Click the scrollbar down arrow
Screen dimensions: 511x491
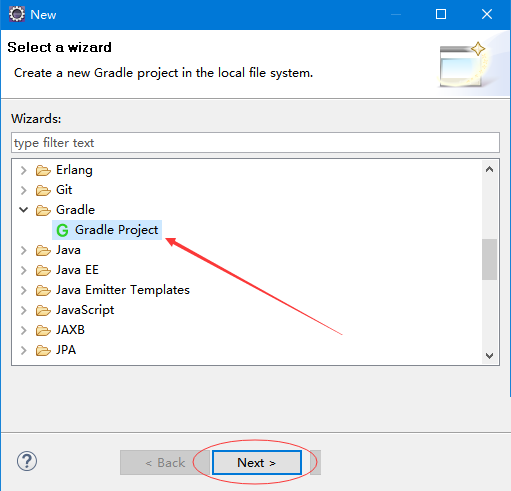[x=489, y=356]
